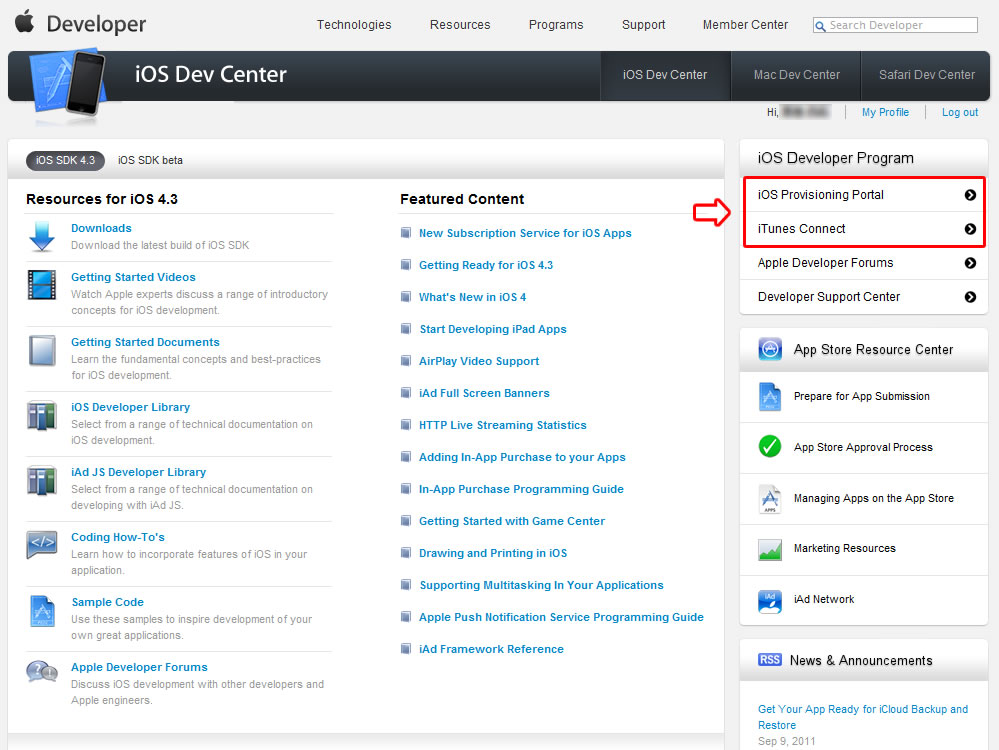The image size is (999, 750).
Task: Click the App Store Approval Process label
Action: click(x=863, y=447)
